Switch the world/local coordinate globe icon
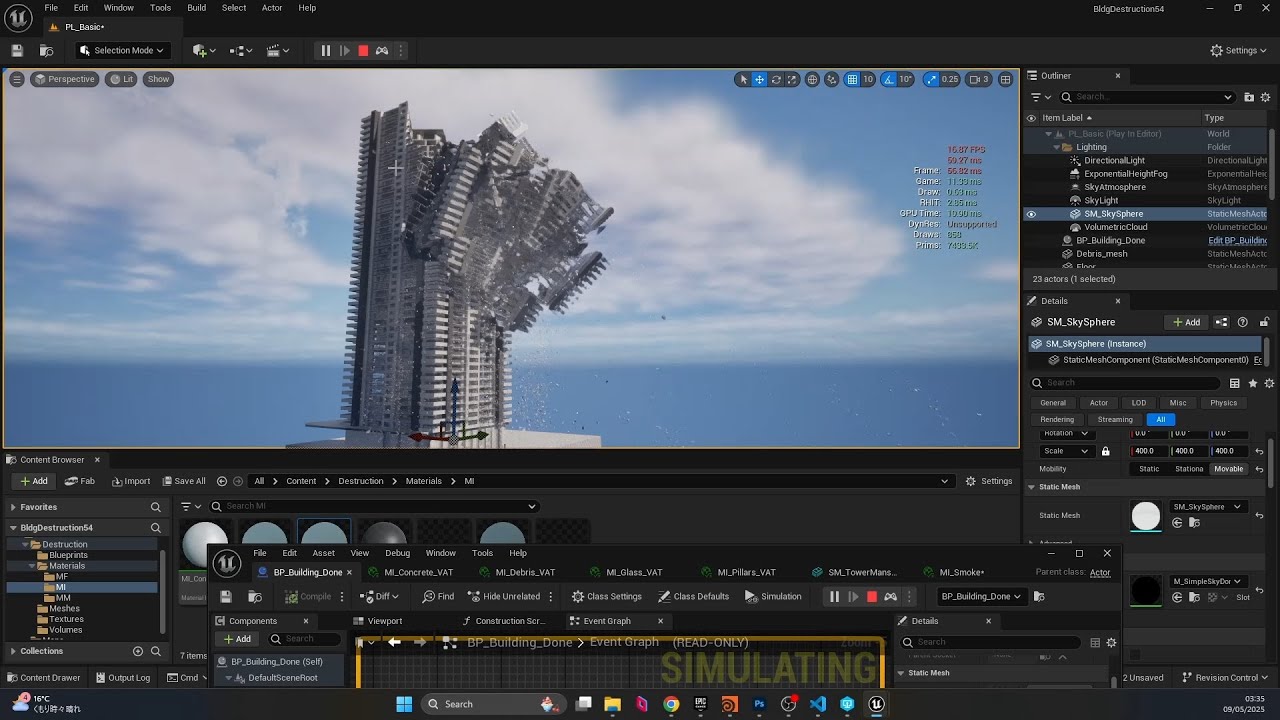This screenshot has width=1280, height=720. coord(813,80)
